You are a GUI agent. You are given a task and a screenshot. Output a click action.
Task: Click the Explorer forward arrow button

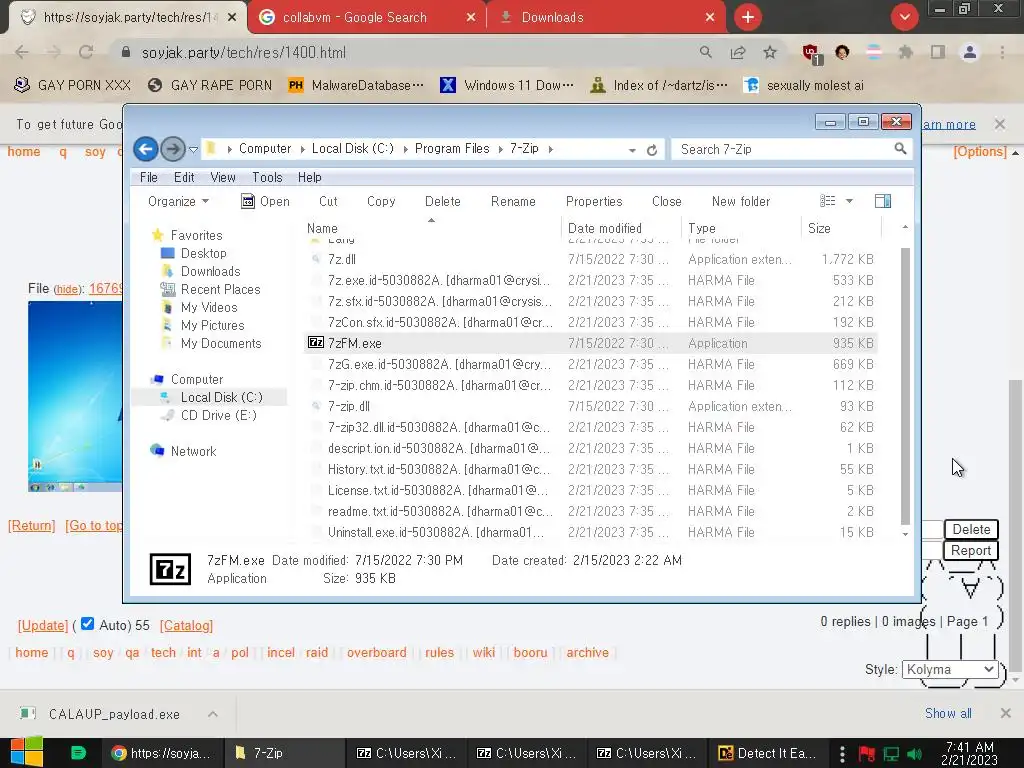[x=173, y=149]
